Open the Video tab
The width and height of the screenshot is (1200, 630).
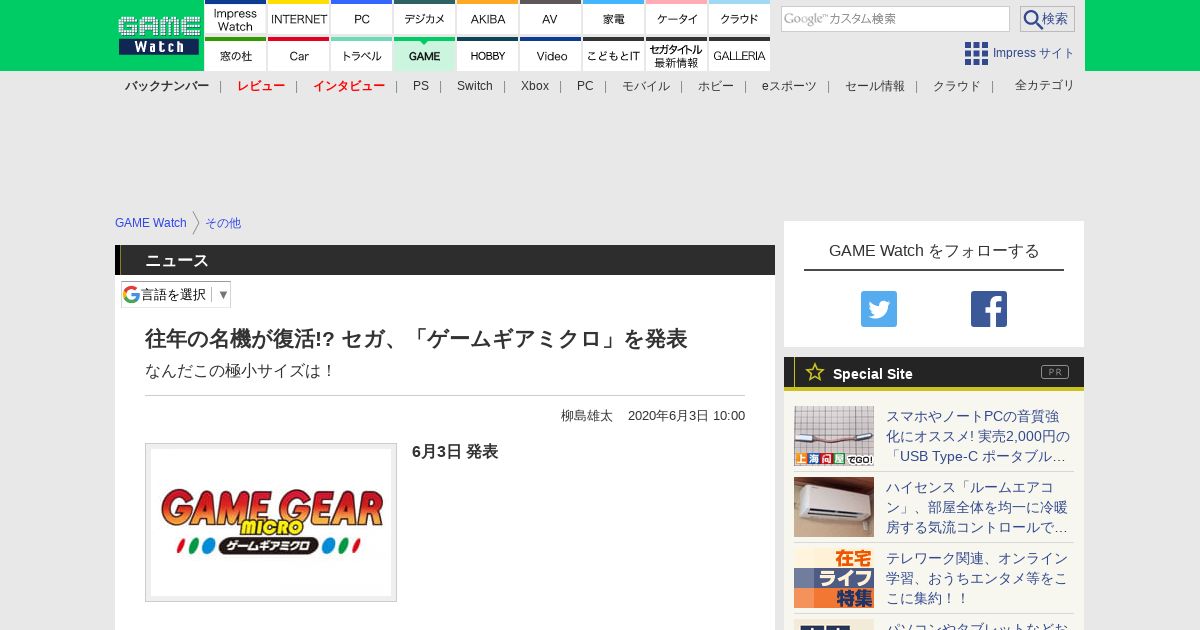pos(550,54)
